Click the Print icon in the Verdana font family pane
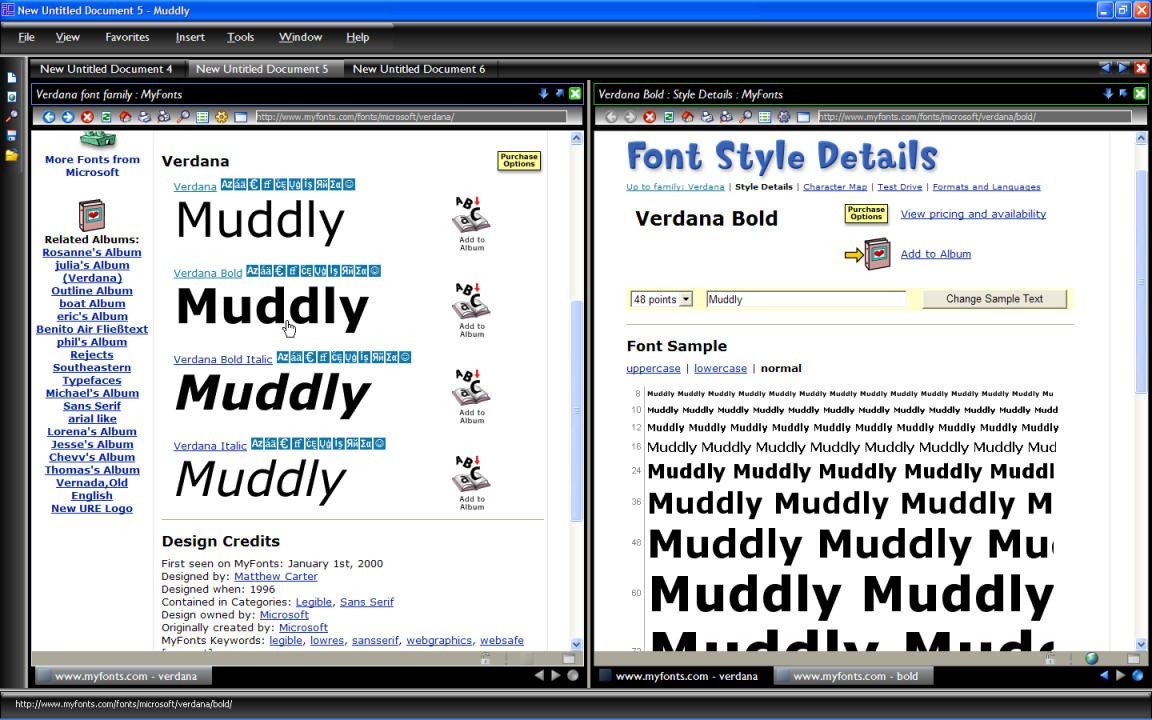The width and height of the screenshot is (1152, 720). [x=144, y=117]
